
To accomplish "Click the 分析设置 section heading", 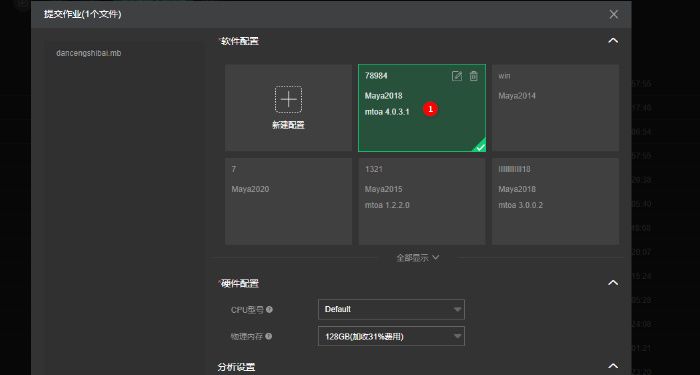I will click(237, 367).
